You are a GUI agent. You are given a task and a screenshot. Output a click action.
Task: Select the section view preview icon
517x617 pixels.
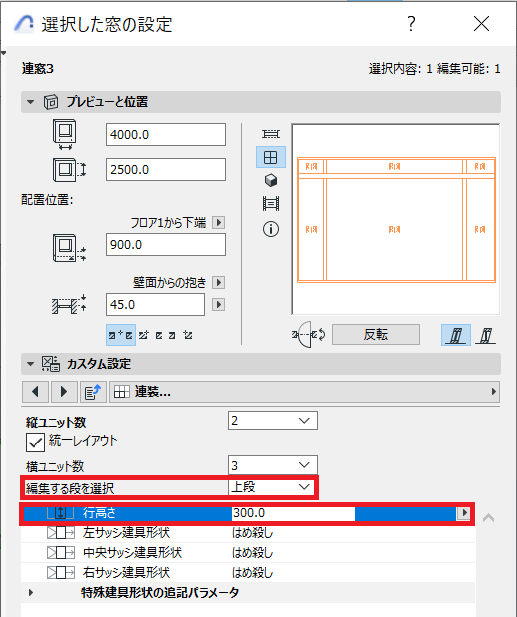pyautogui.click(x=271, y=204)
